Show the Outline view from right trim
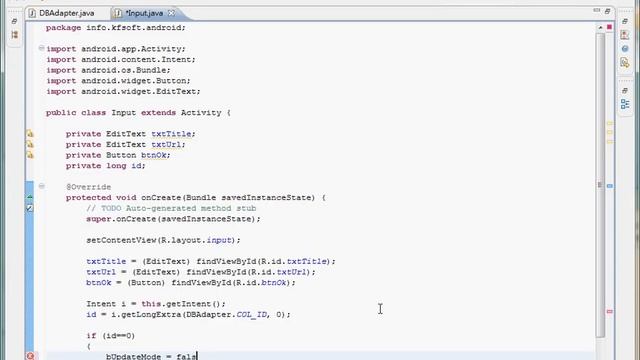The height and width of the screenshot is (360, 640). click(x=625, y=104)
